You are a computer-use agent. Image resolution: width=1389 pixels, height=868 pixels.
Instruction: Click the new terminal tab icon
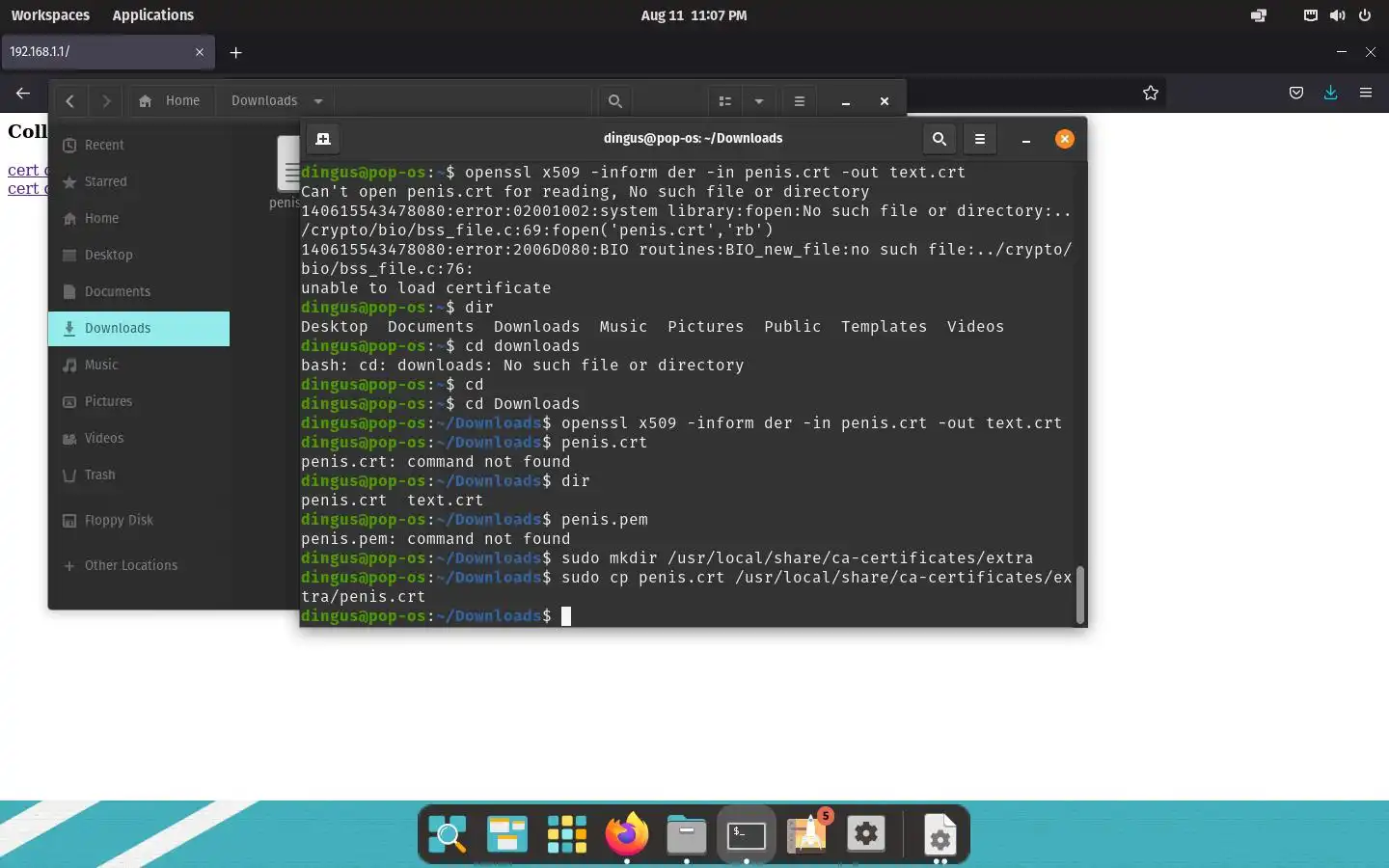323,139
